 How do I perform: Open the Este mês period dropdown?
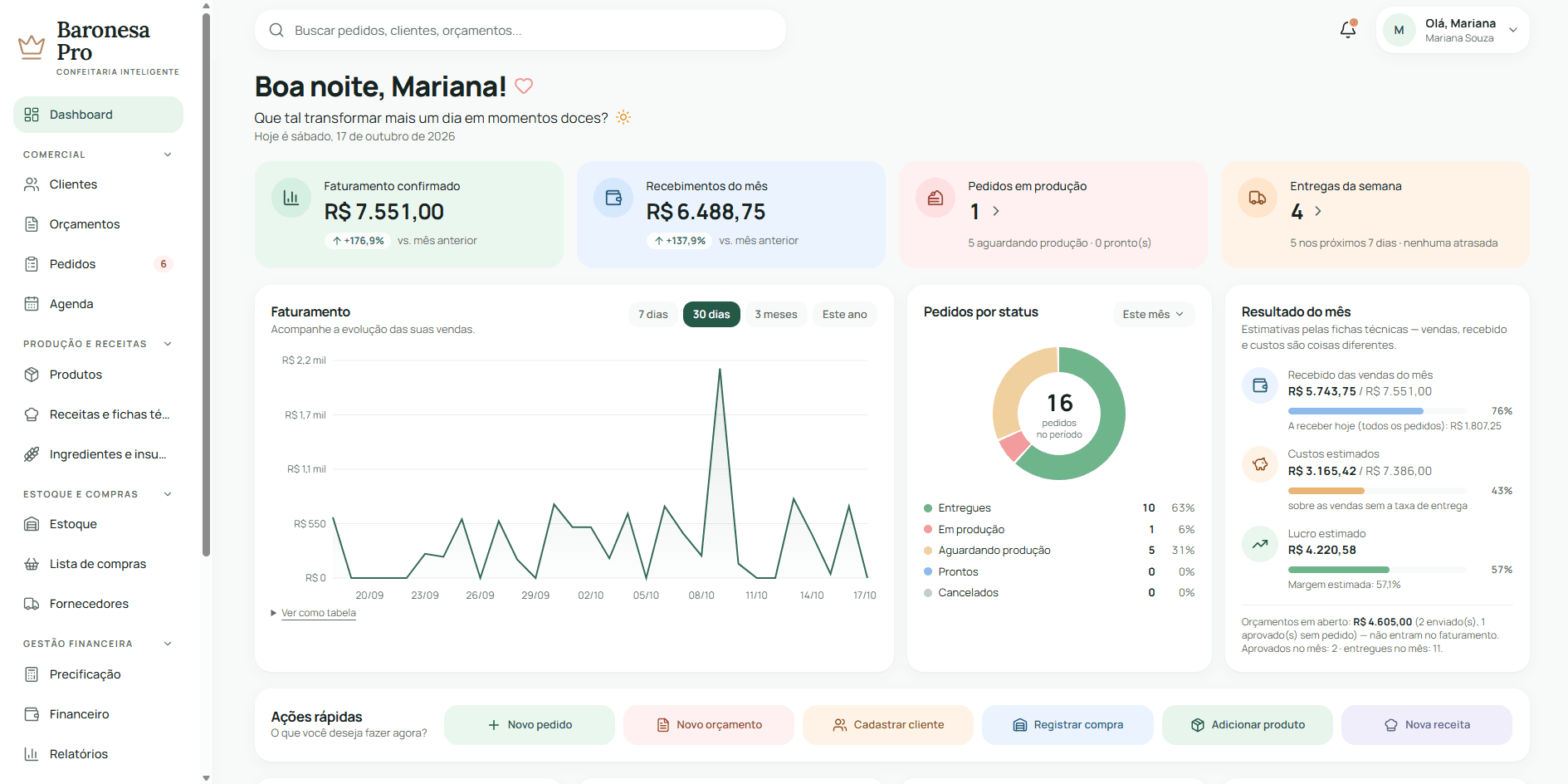[1154, 314]
